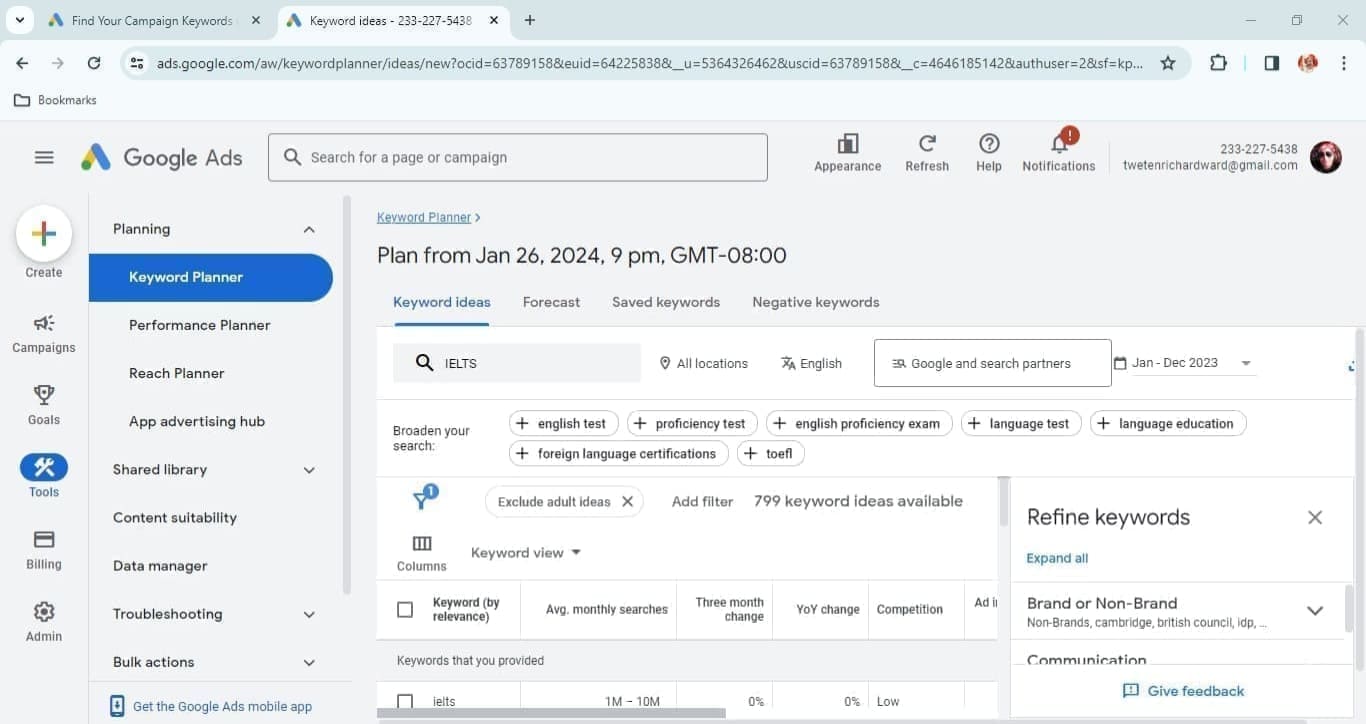Open the Jan - Dec 2023 date range dropdown

pyautogui.click(x=1184, y=363)
